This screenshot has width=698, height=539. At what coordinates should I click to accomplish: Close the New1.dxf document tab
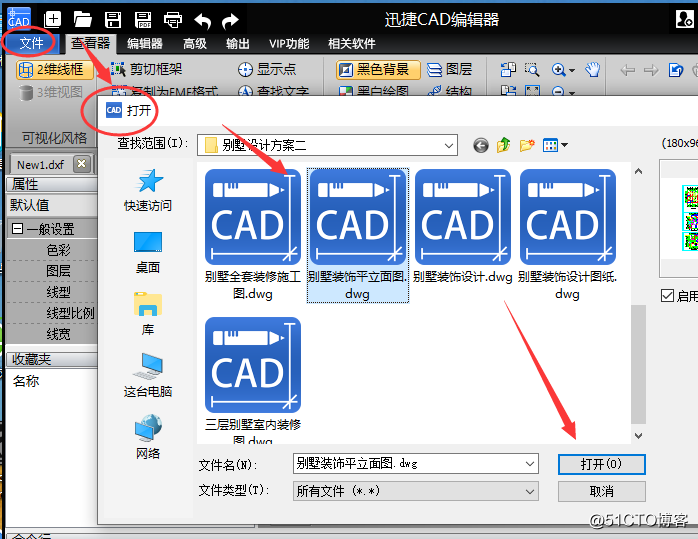click(x=81, y=164)
